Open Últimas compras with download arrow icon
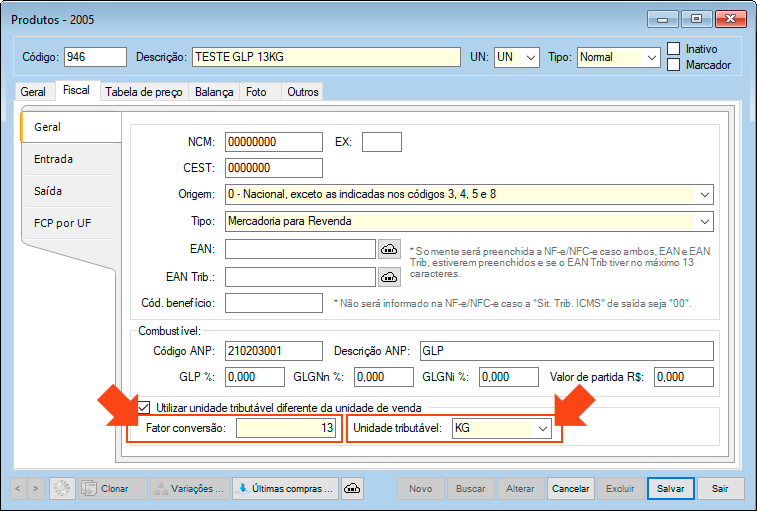Viewport: 757px width, 511px height. click(x=285, y=489)
